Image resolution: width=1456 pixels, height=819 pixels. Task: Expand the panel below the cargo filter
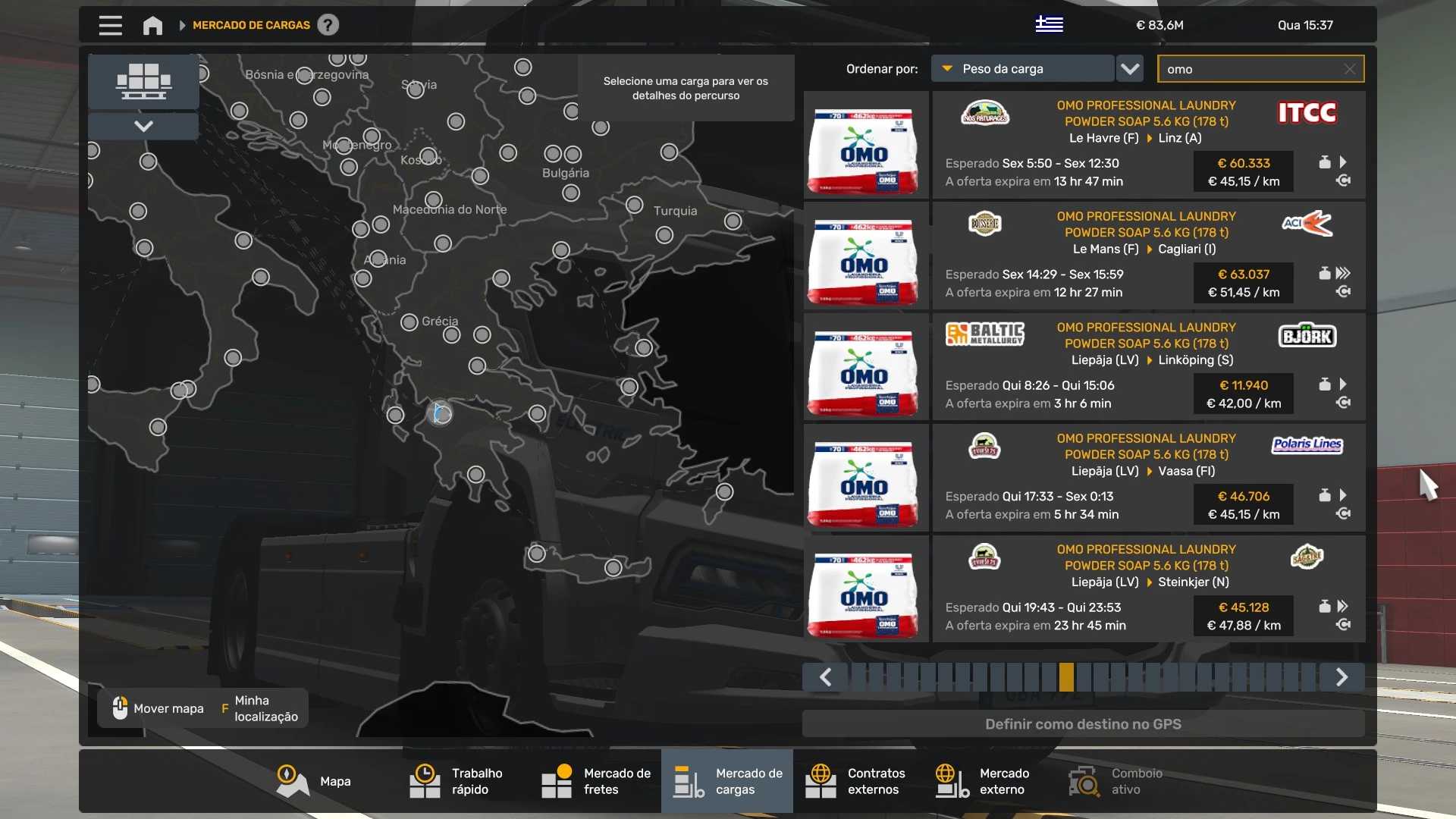click(x=143, y=126)
